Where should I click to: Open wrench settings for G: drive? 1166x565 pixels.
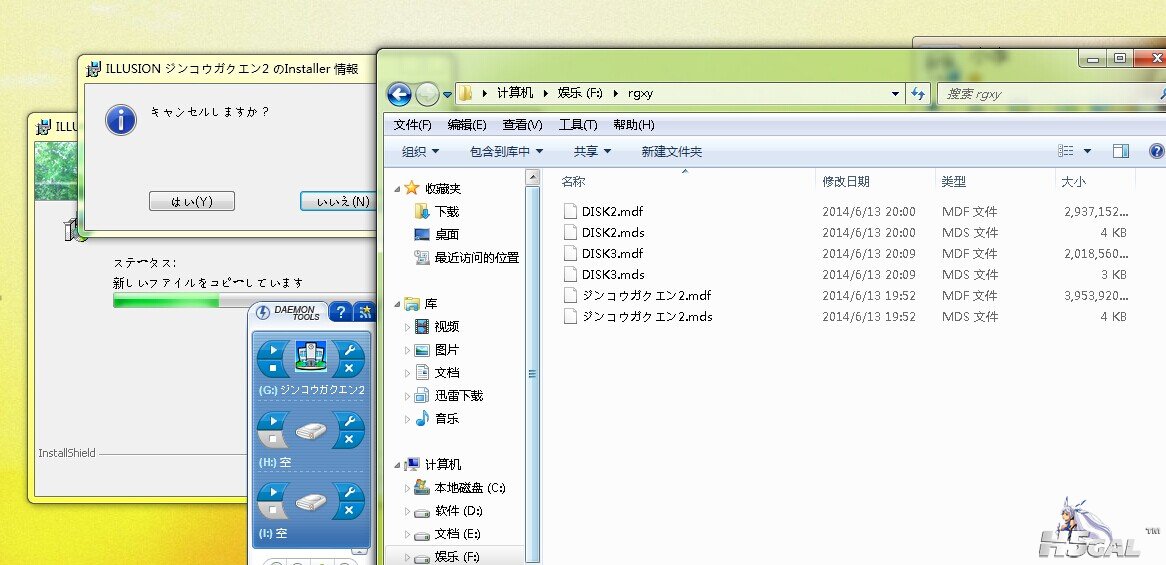349,349
